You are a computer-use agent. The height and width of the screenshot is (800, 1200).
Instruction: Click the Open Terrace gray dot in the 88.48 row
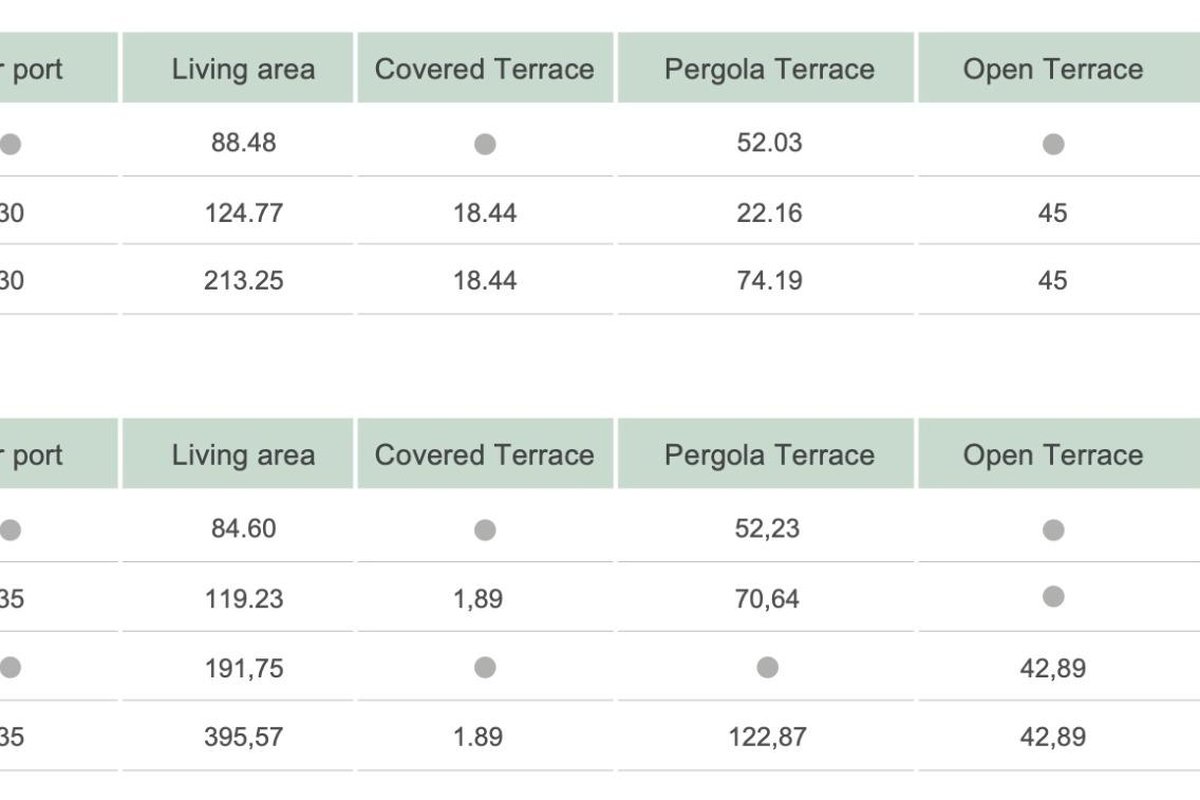pyautogui.click(x=1053, y=144)
